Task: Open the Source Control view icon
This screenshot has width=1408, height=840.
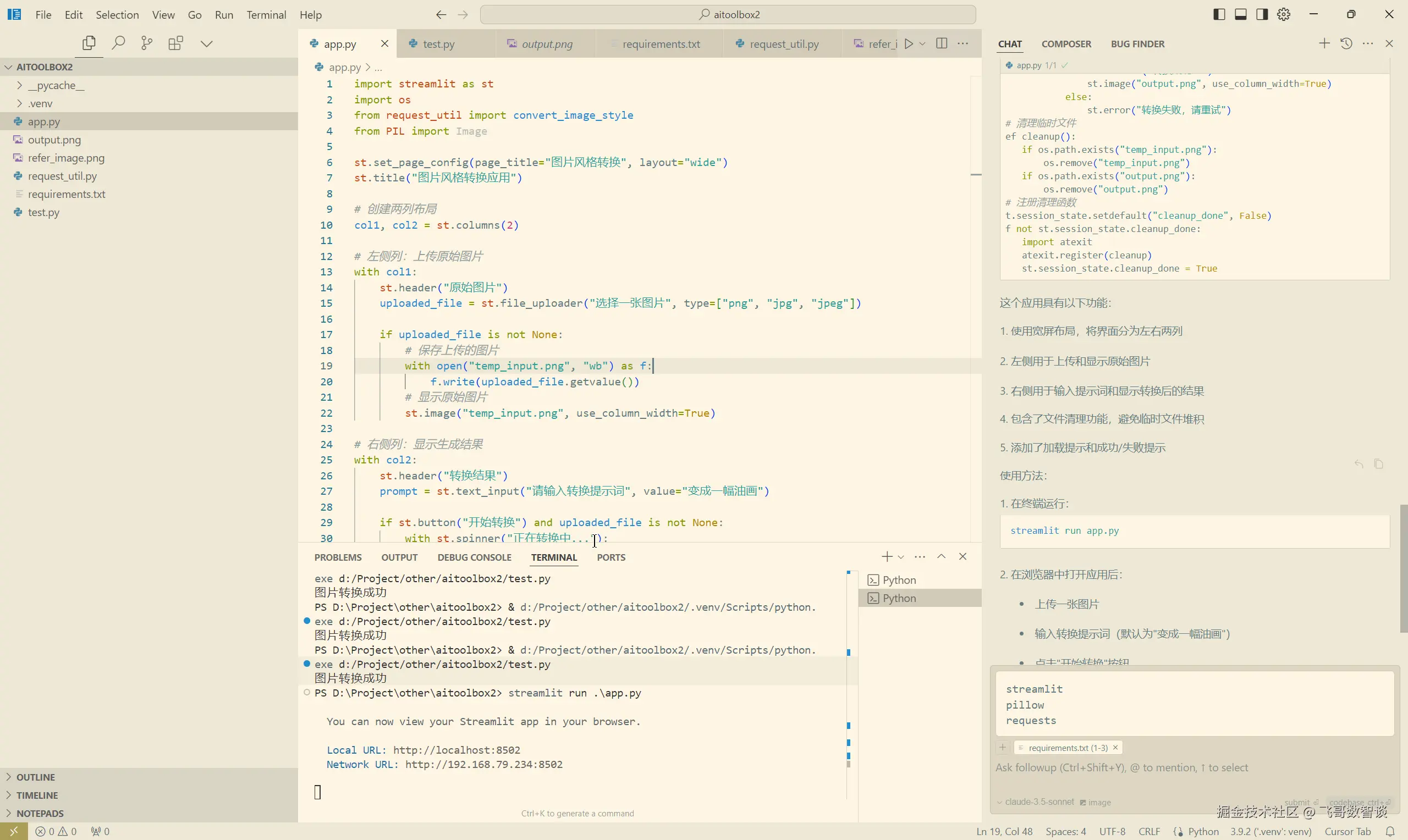Action: pyautogui.click(x=147, y=43)
